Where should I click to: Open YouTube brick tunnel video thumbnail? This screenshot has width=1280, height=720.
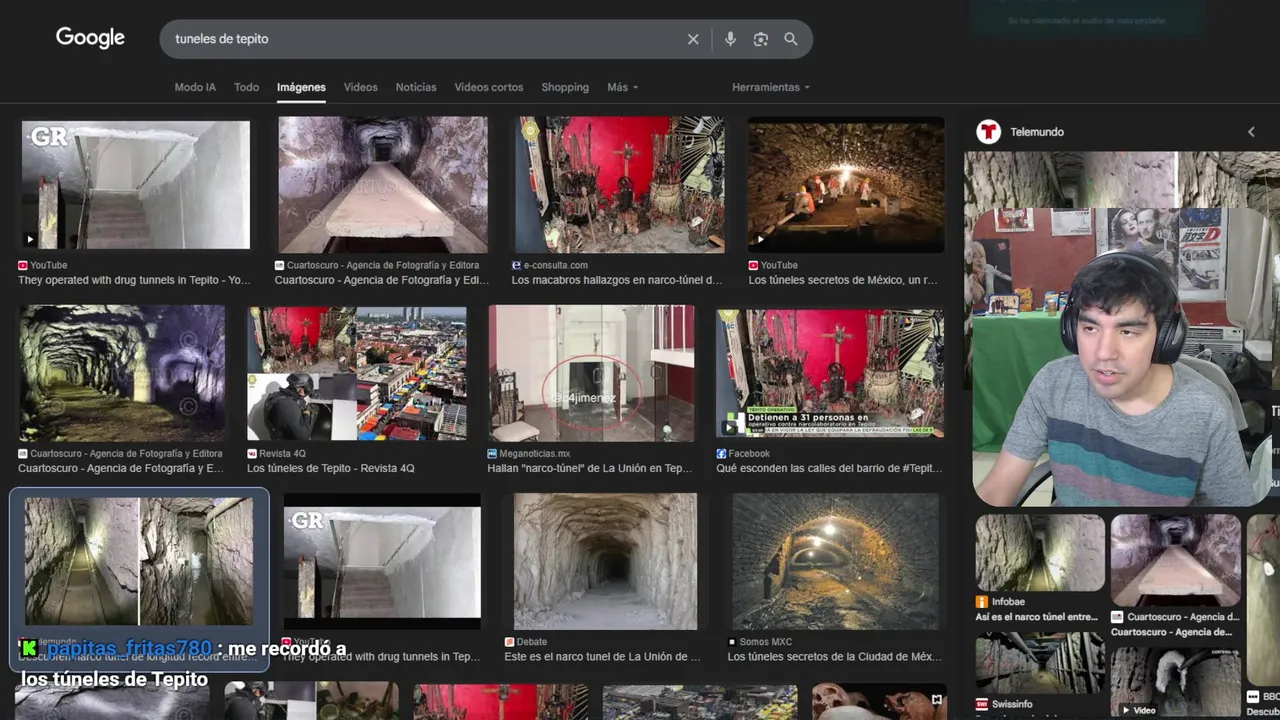tap(846, 185)
